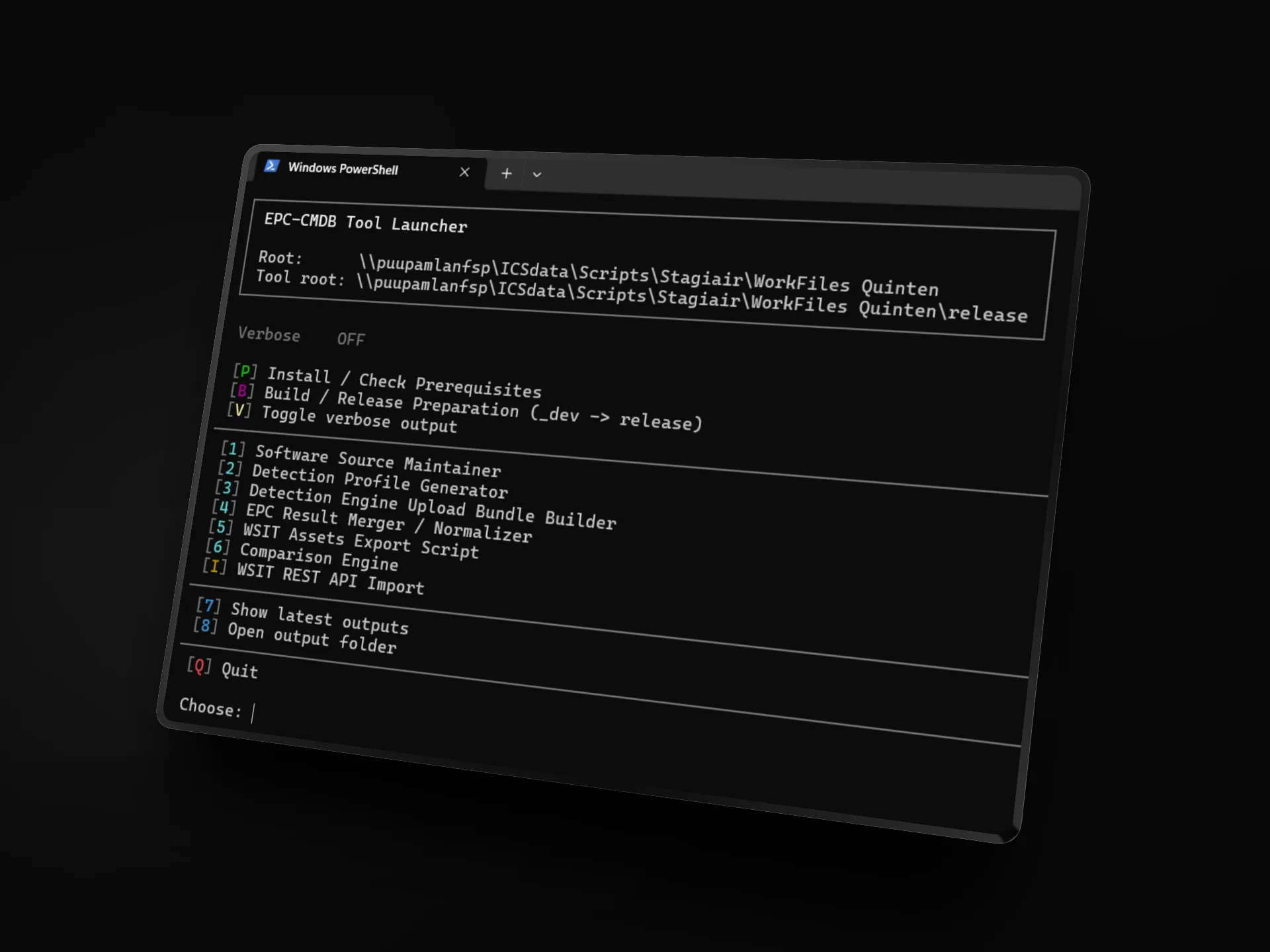Click '[6] Comparison Engine' entry
This screenshot has width=1270, height=952.
coord(302,555)
